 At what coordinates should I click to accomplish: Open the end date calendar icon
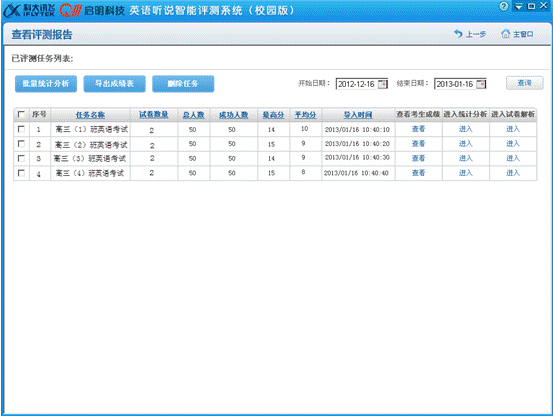tap(481, 84)
